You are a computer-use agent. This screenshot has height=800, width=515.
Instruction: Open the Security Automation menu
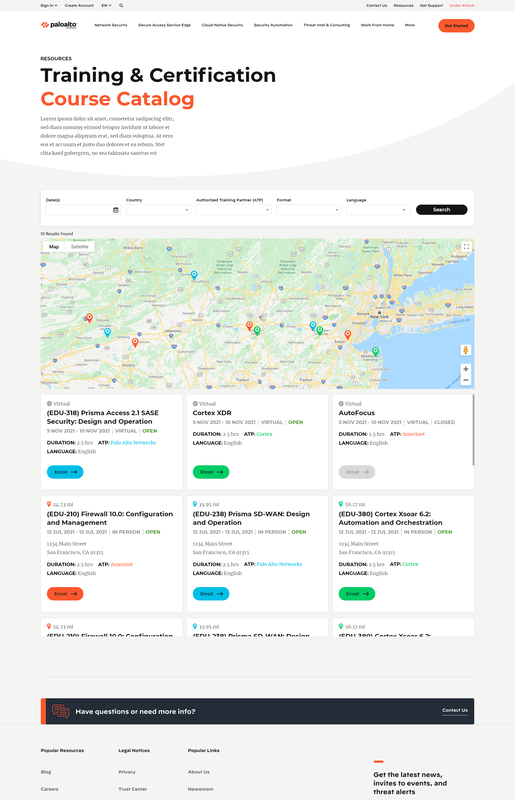tap(273, 25)
